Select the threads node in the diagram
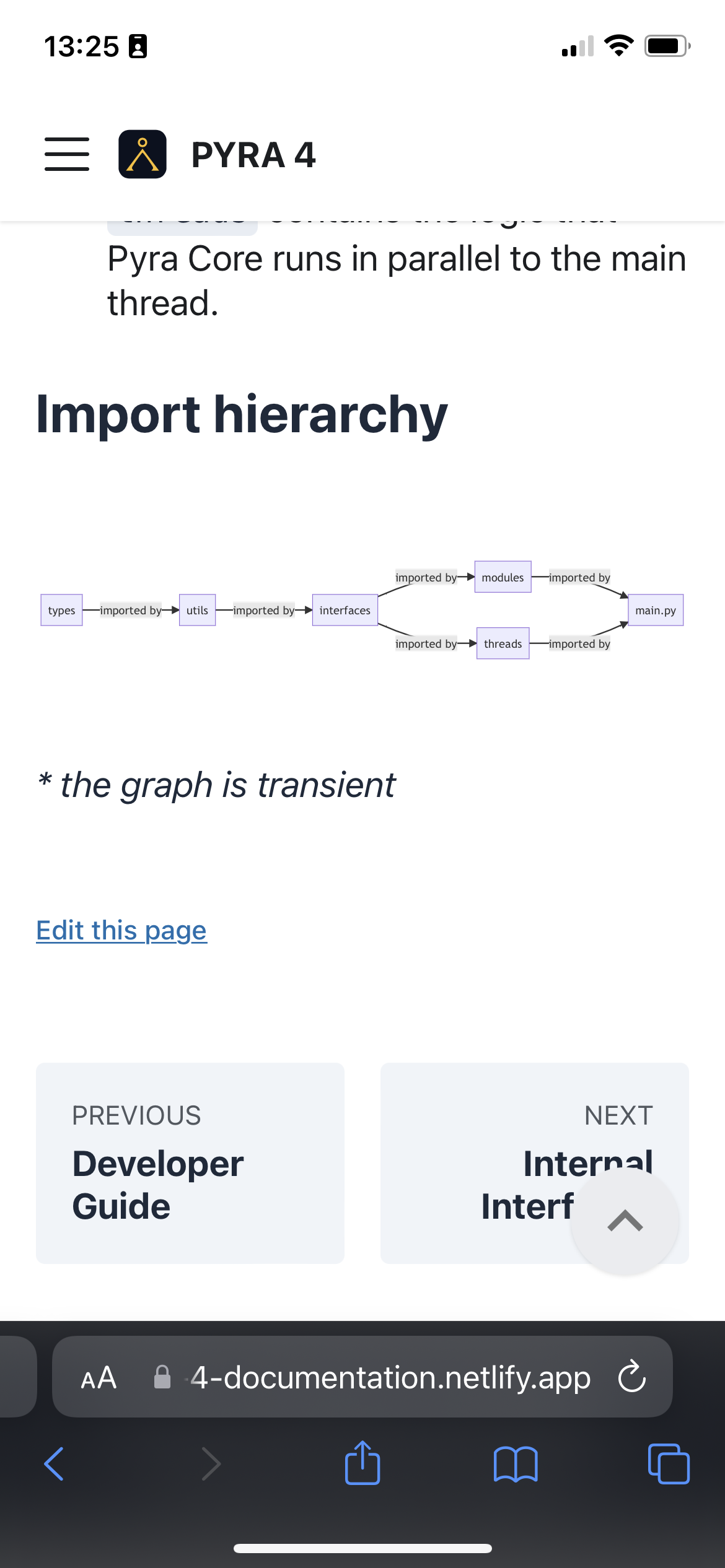The height and width of the screenshot is (1568, 725). tap(502, 643)
